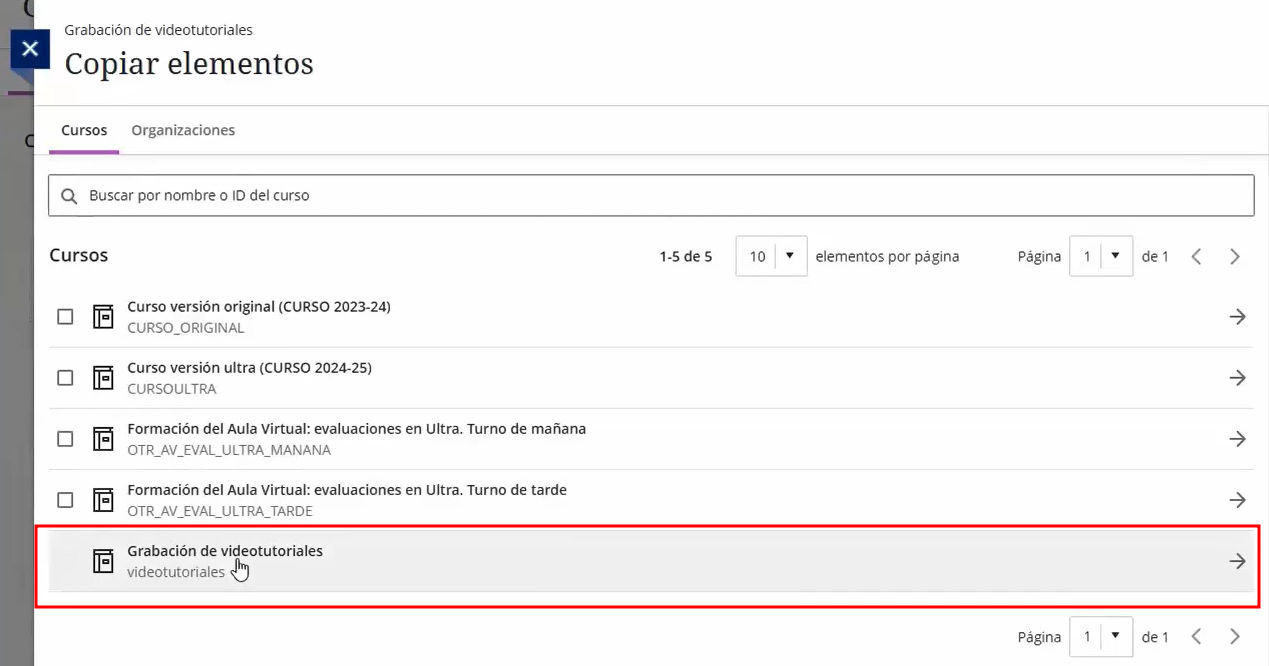
Task: Open the elementos por página dropdown
Action: pyautogui.click(x=771, y=256)
